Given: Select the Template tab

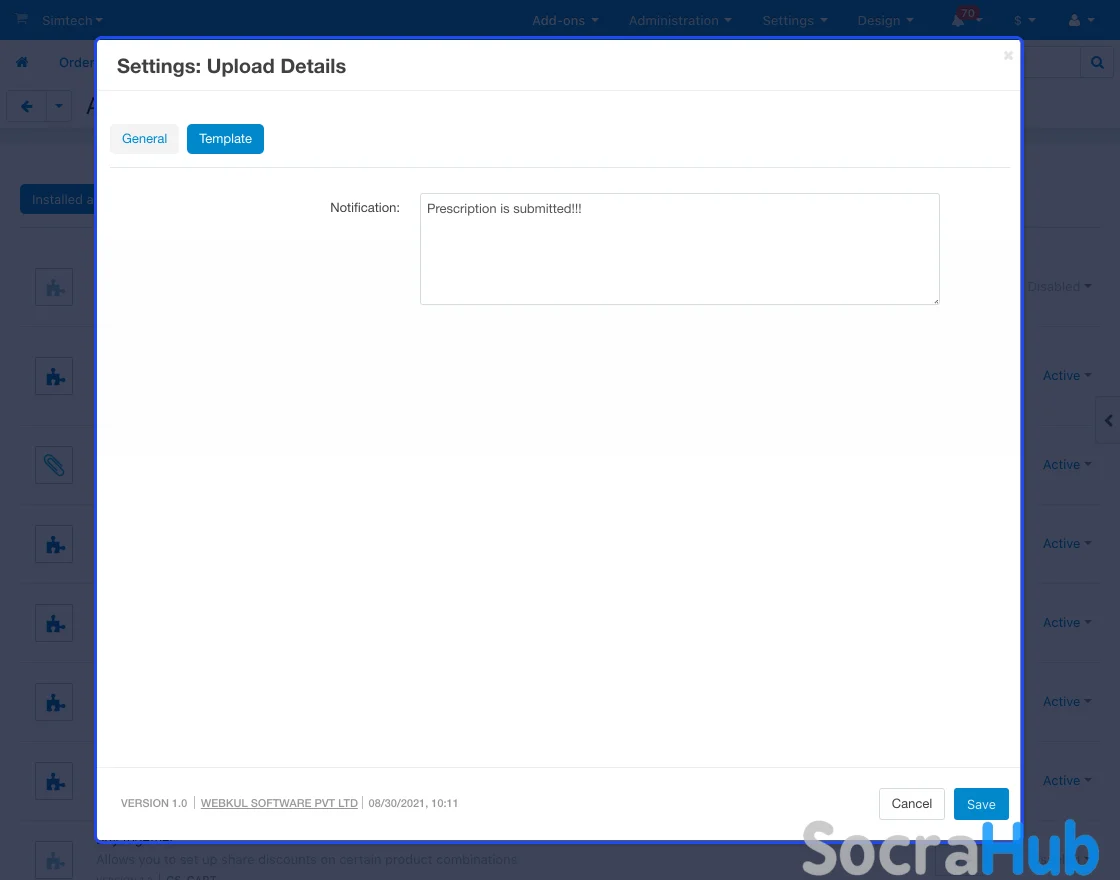Looking at the screenshot, I should click(x=225, y=139).
